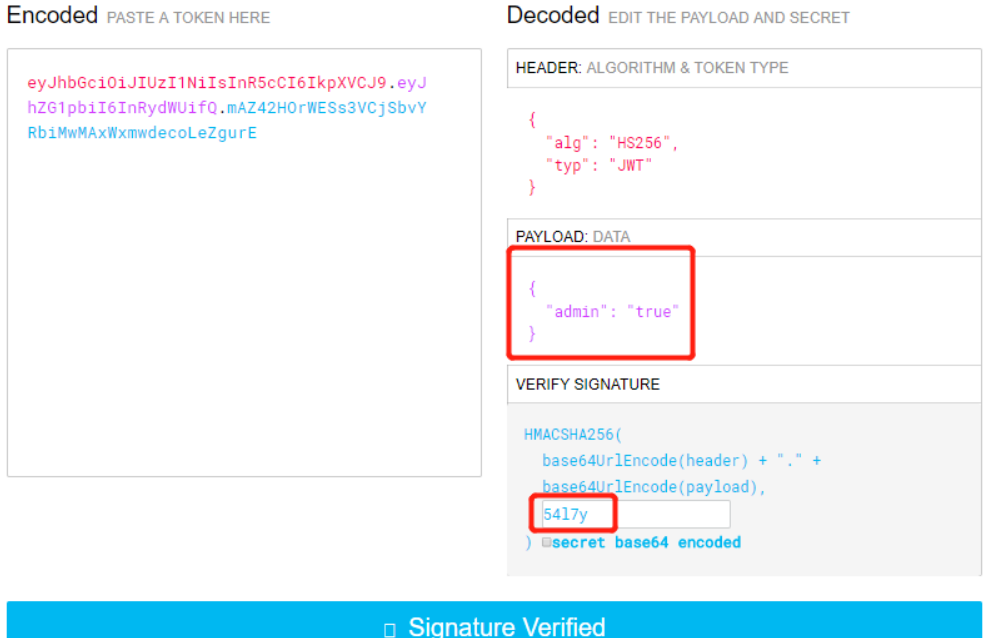987x638 pixels.
Task: Click the Decoded heading
Action: tap(553, 15)
